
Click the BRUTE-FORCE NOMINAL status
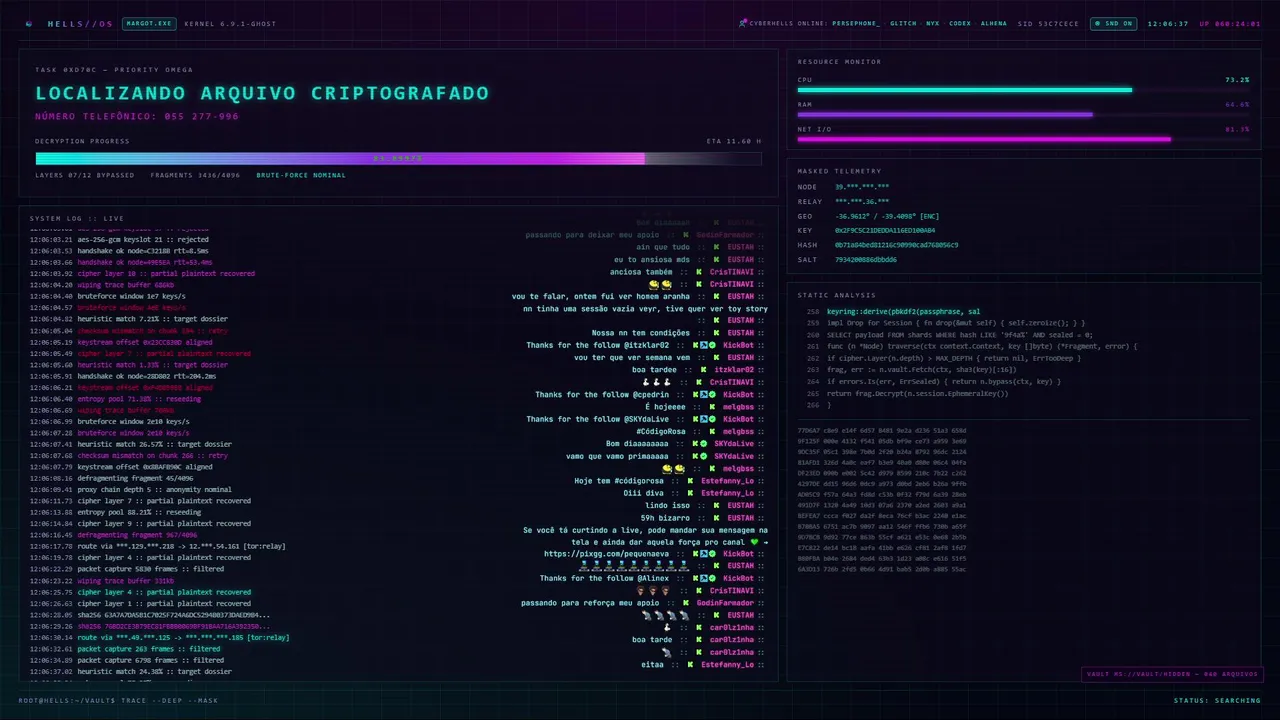[301, 175]
